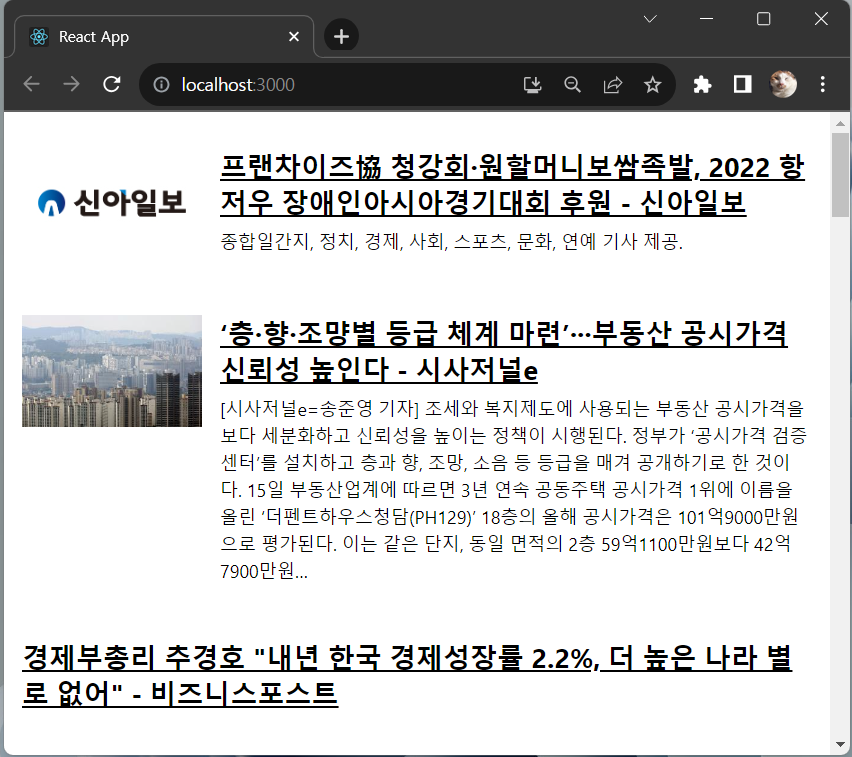This screenshot has height=757, width=852.
Task: Bookmark this tab with the star icon
Action: (652, 85)
